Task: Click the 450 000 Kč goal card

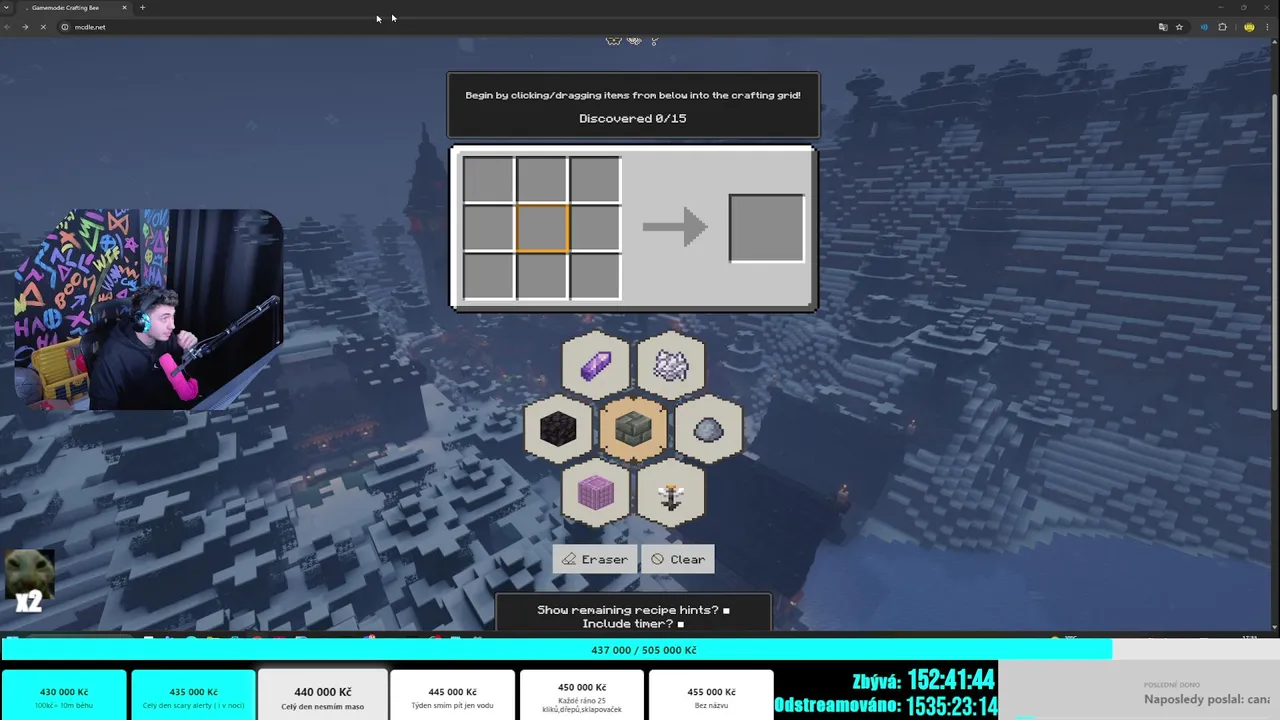Action: click(x=582, y=696)
